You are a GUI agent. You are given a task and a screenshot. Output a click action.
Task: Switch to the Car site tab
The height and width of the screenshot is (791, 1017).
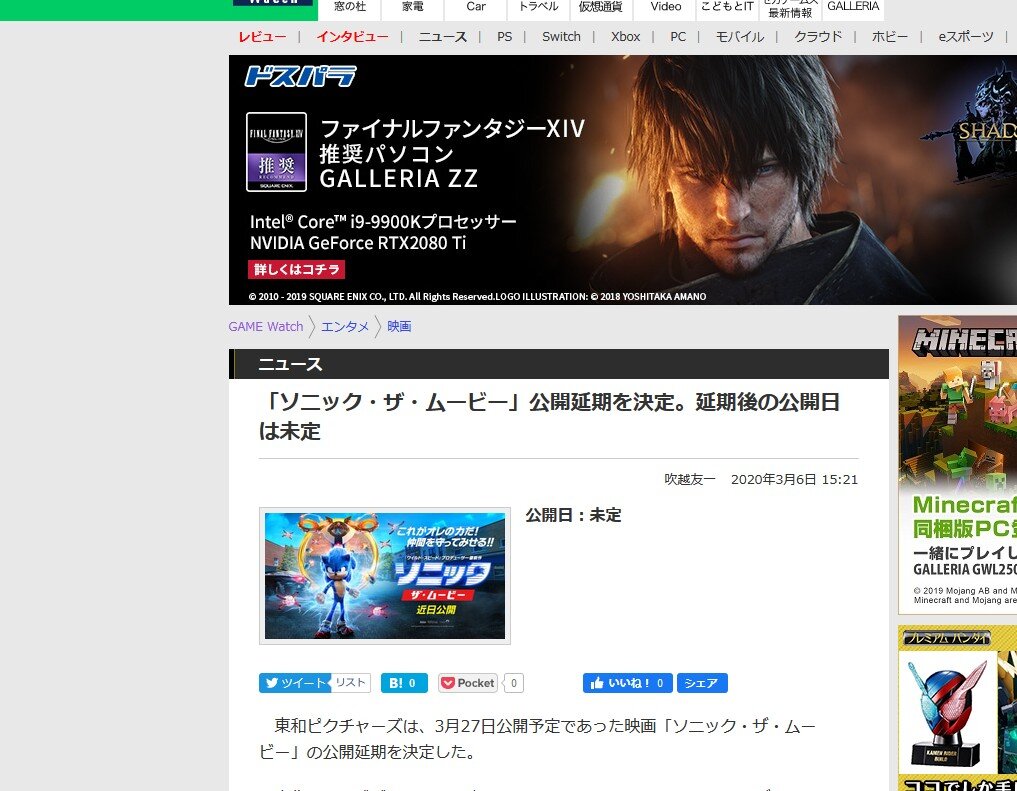[x=475, y=8]
